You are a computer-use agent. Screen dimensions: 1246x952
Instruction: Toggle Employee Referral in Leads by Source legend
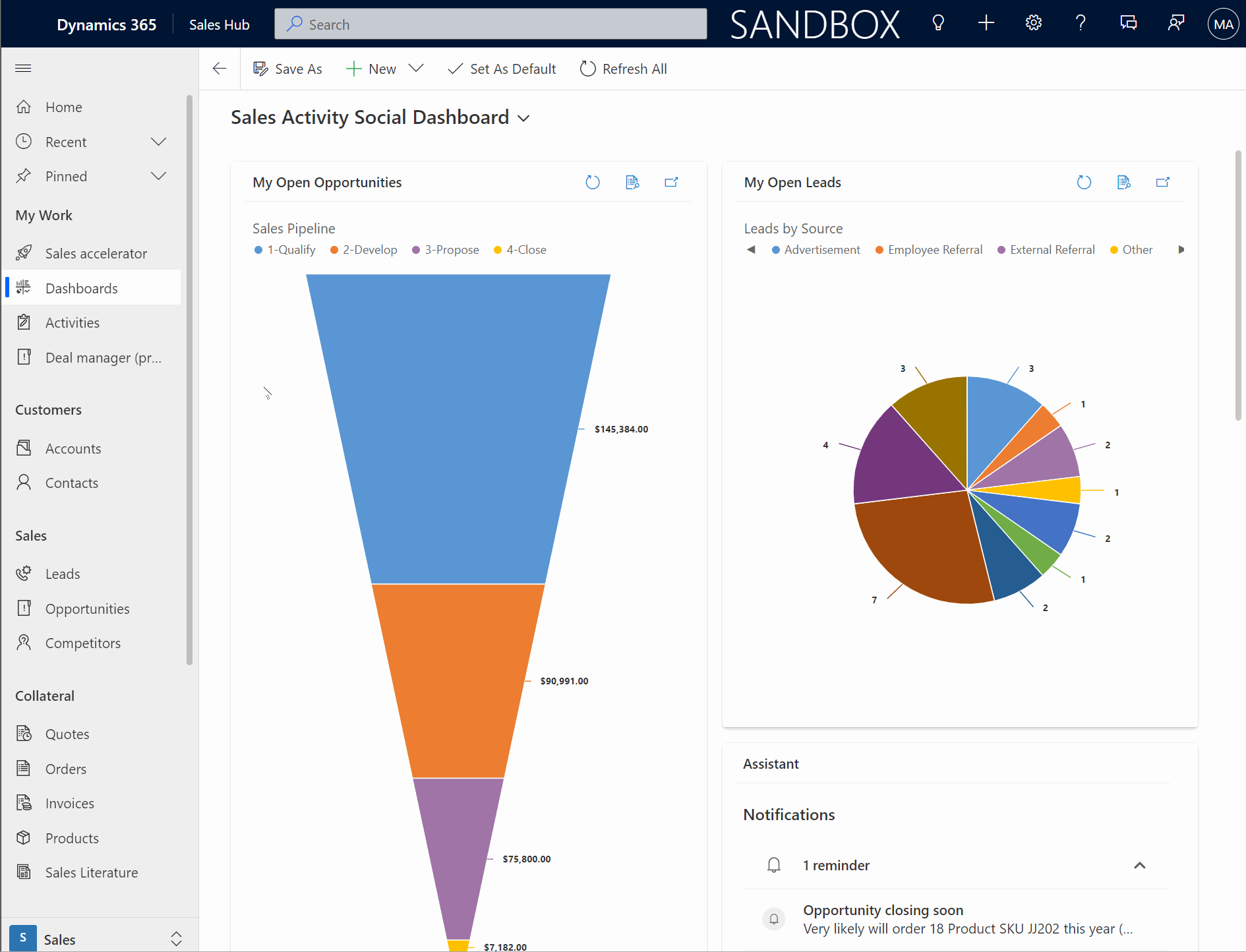928,249
